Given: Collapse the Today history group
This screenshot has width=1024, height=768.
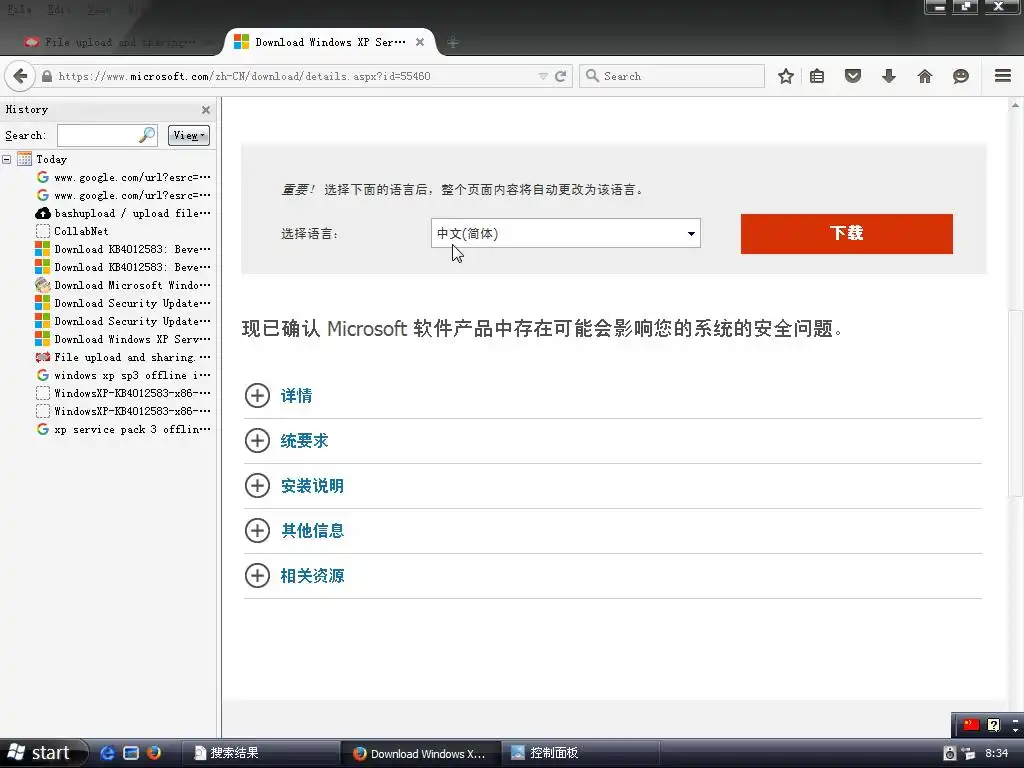Looking at the screenshot, I should point(7,159).
